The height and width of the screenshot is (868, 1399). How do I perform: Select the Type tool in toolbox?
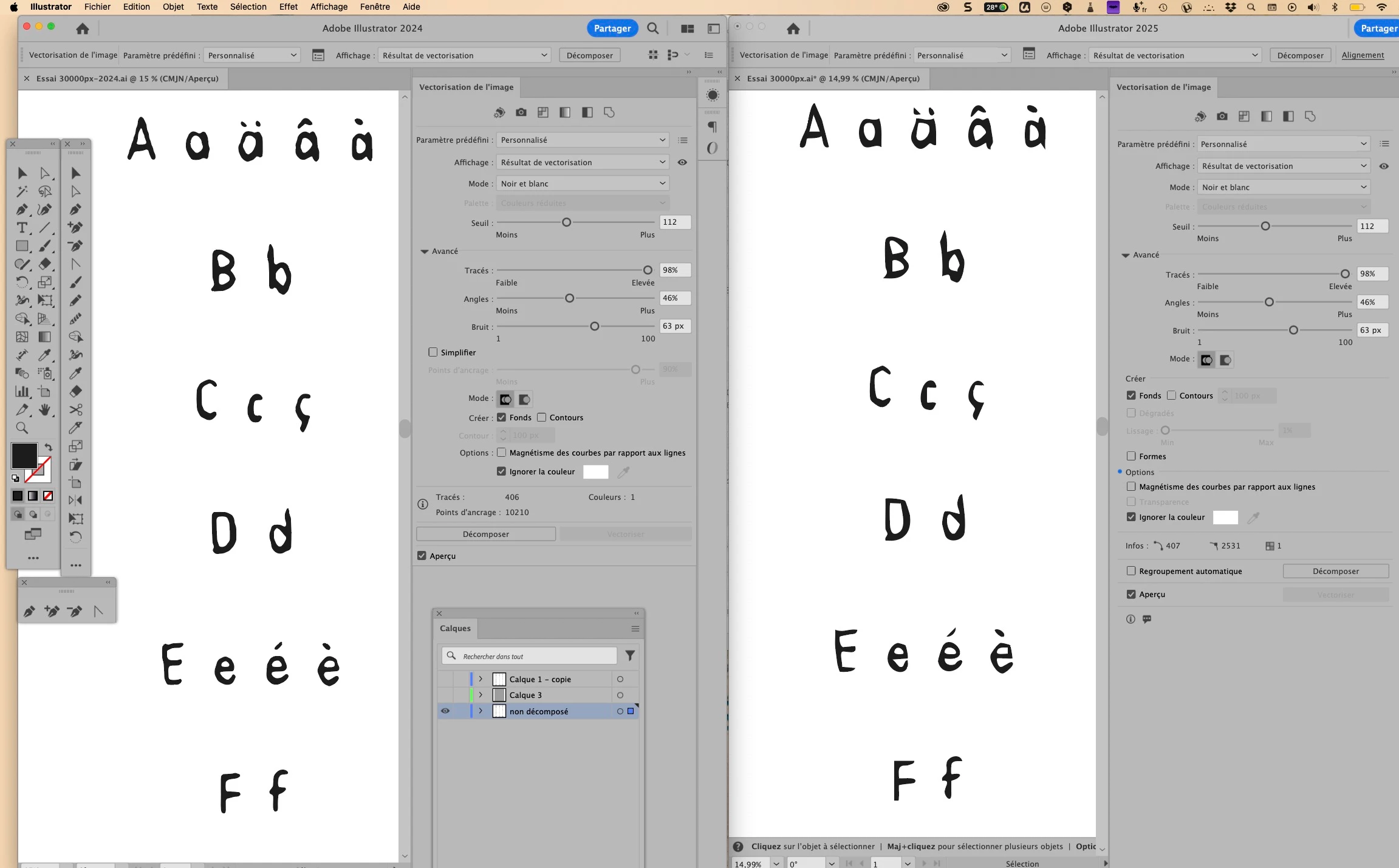click(22, 228)
